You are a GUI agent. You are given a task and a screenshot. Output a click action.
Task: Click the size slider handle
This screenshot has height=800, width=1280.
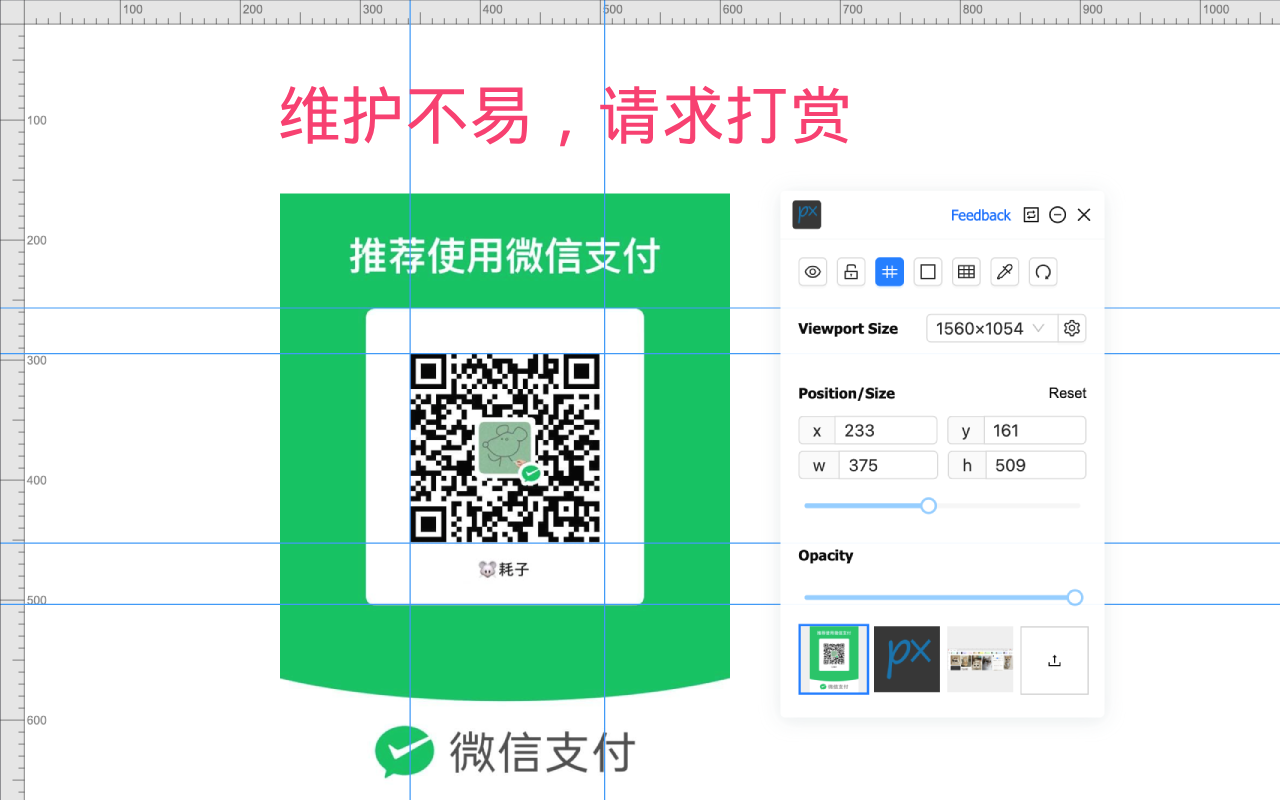[x=928, y=506]
